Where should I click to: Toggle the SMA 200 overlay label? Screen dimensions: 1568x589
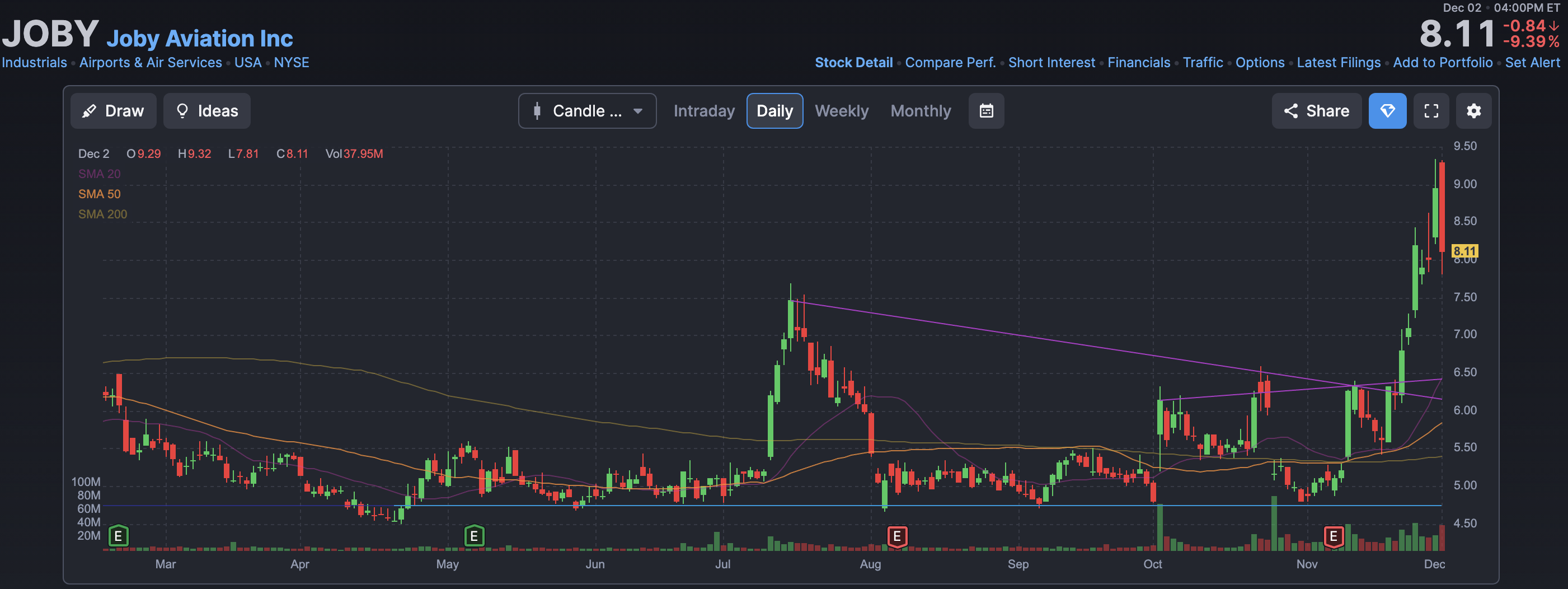[102, 214]
